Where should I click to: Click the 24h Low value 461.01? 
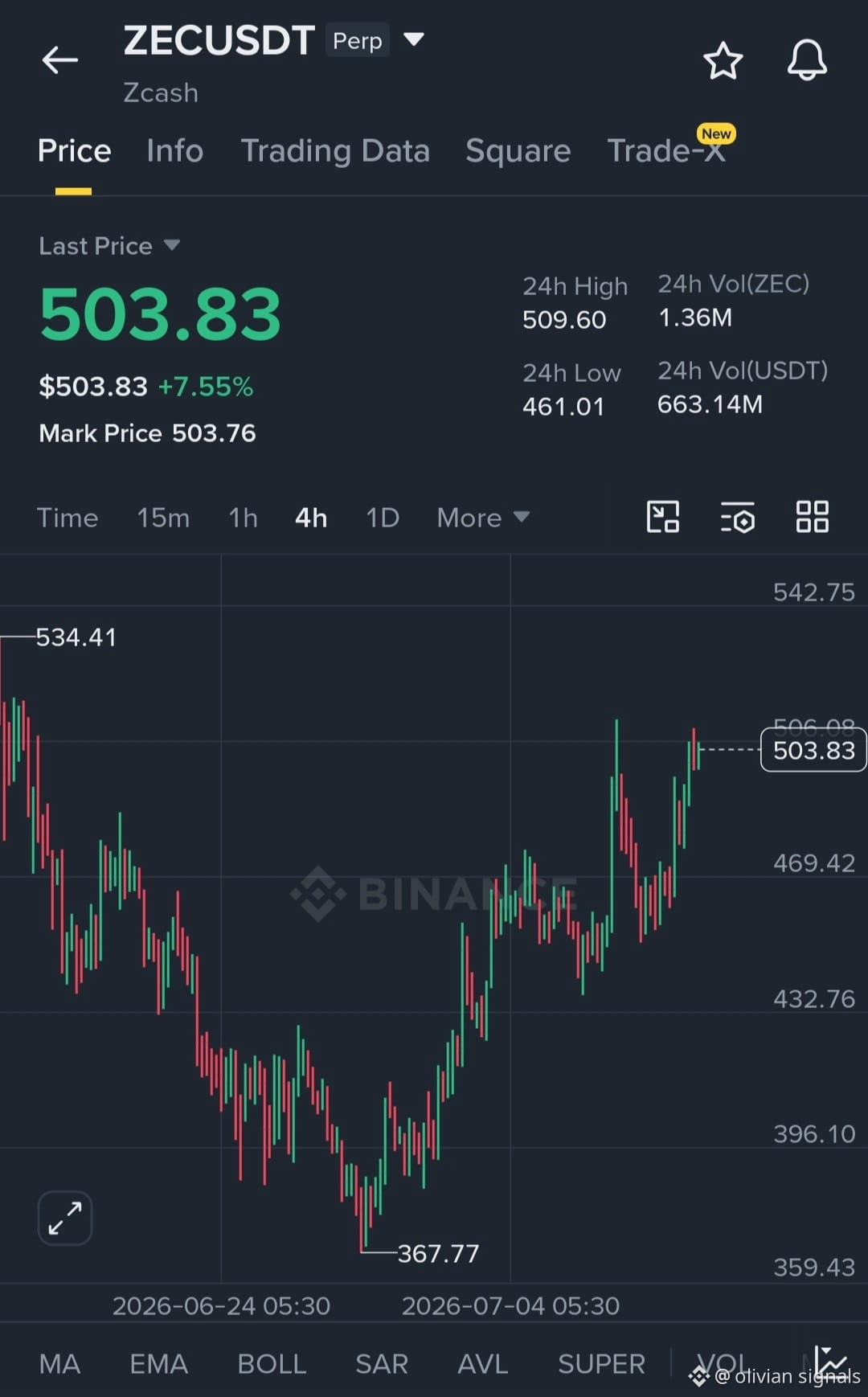[x=563, y=407]
